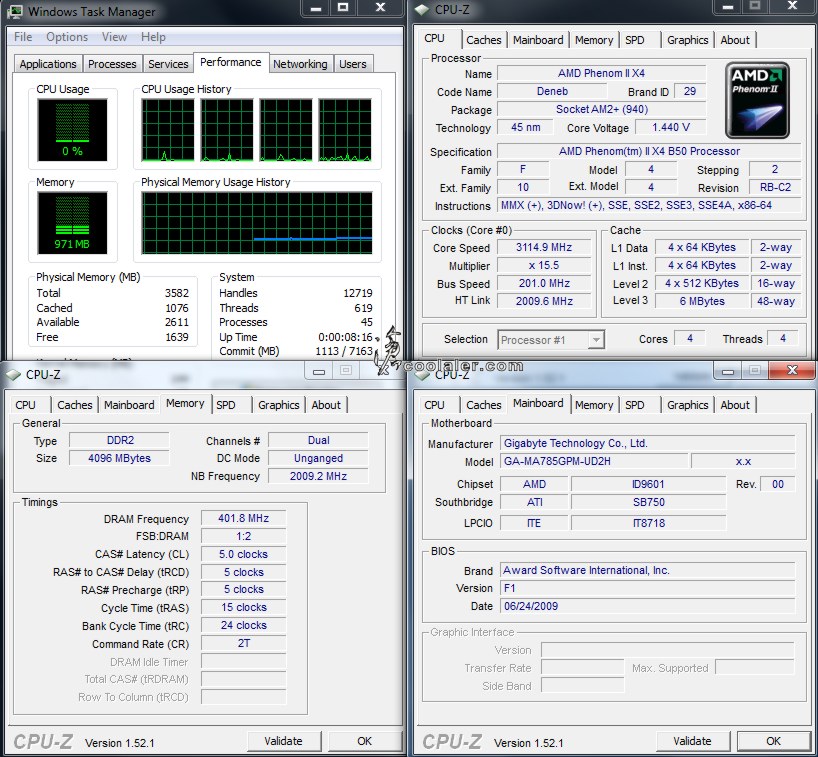Open Caches tab in the CPU-Z window showing Processor
The height and width of the screenshot is (757, 818).
(x=484, y=40)
